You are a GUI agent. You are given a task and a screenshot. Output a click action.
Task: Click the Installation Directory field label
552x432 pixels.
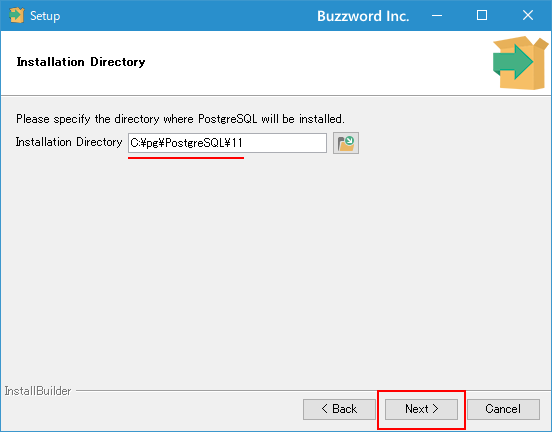pyautogui.click(x=69, y=142)
